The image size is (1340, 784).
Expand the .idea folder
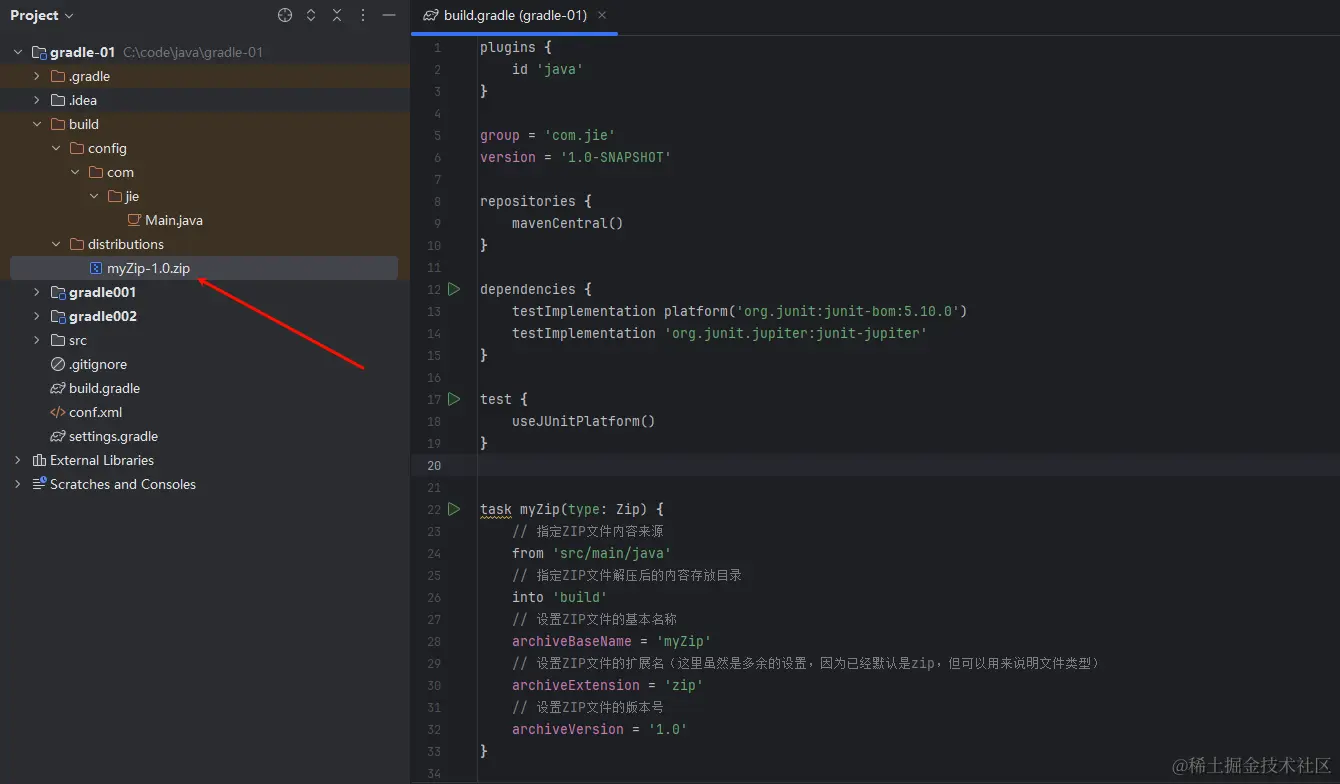point(37,100)
